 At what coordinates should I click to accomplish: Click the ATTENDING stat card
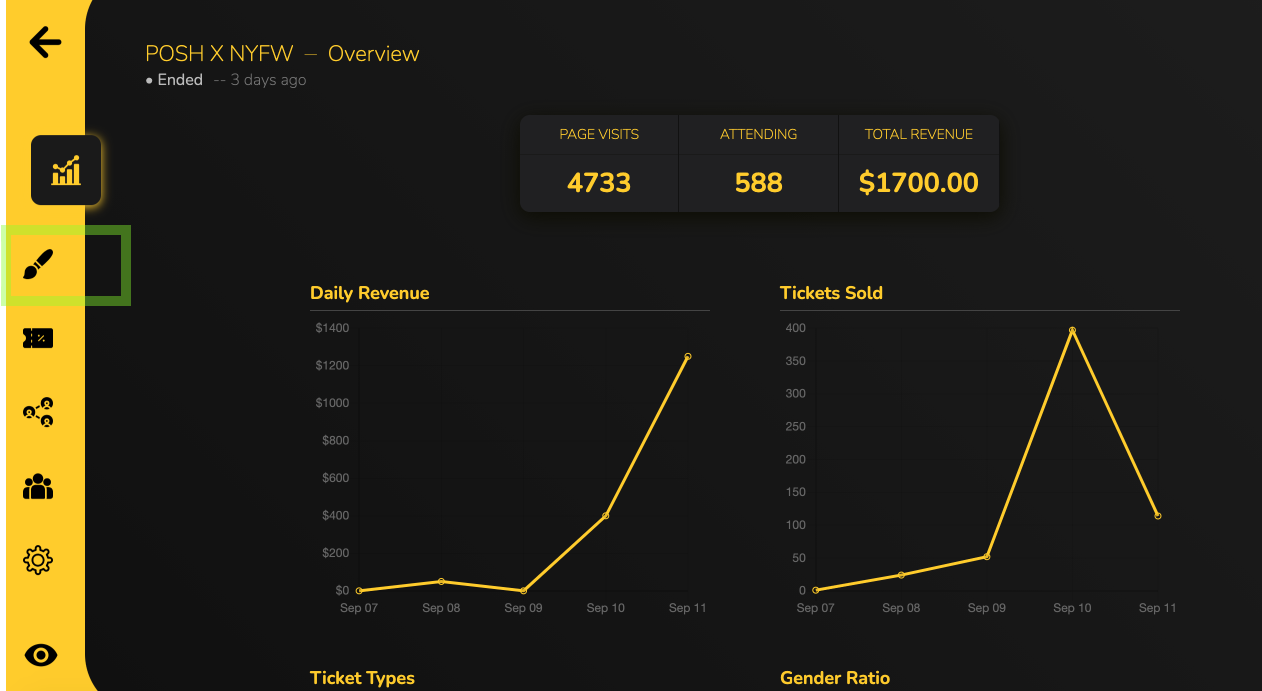[759, 164]
